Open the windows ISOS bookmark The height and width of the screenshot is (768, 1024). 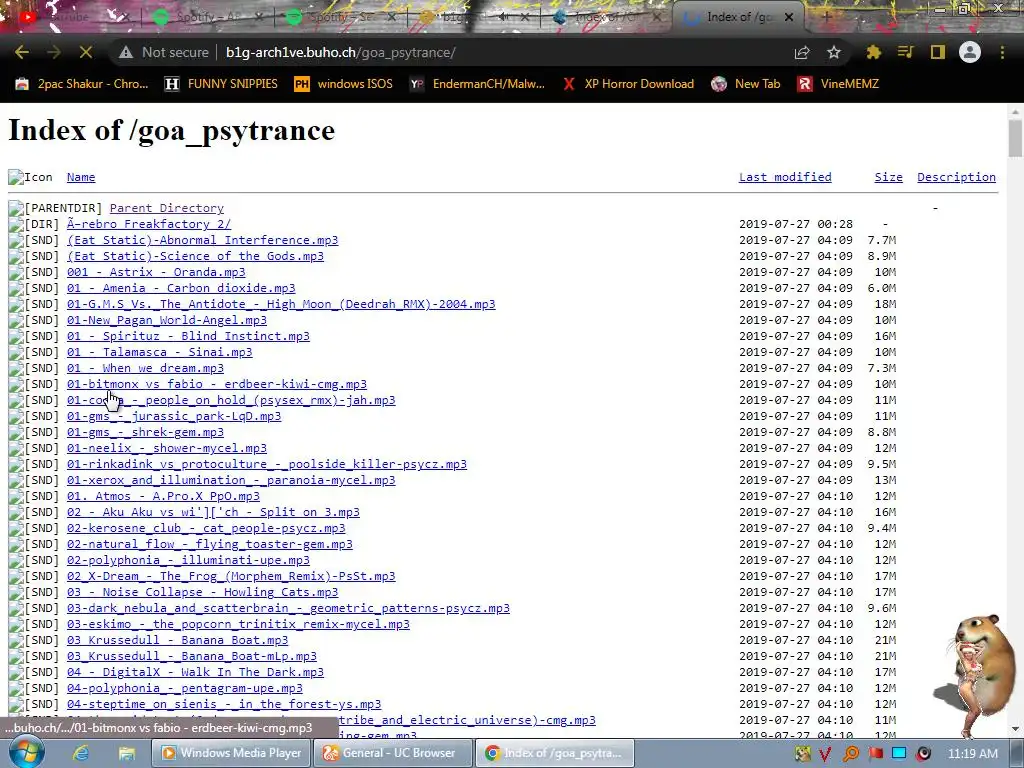pyautogui.click(x=344, y=84)
